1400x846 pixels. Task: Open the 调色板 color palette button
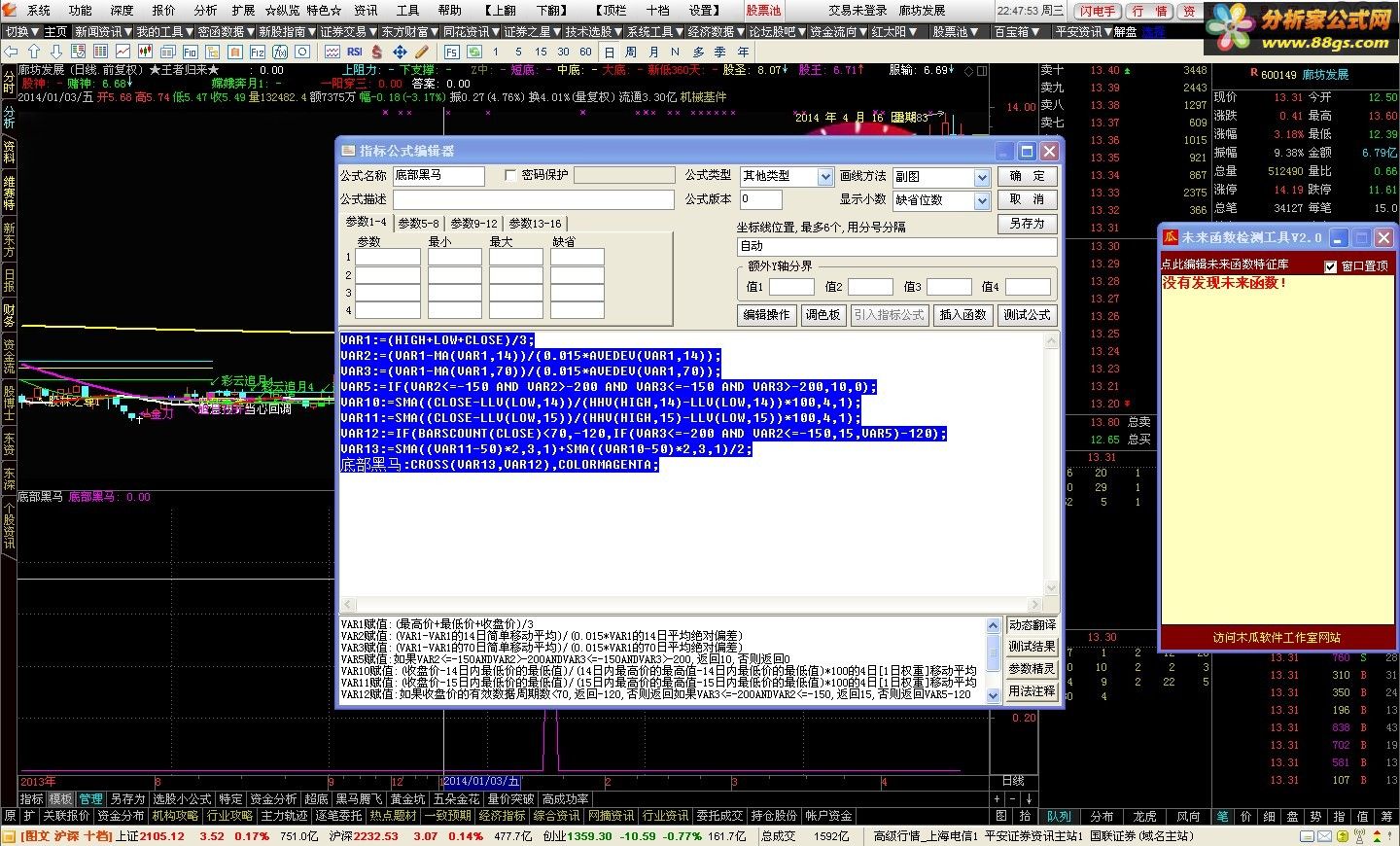[822, 315]
